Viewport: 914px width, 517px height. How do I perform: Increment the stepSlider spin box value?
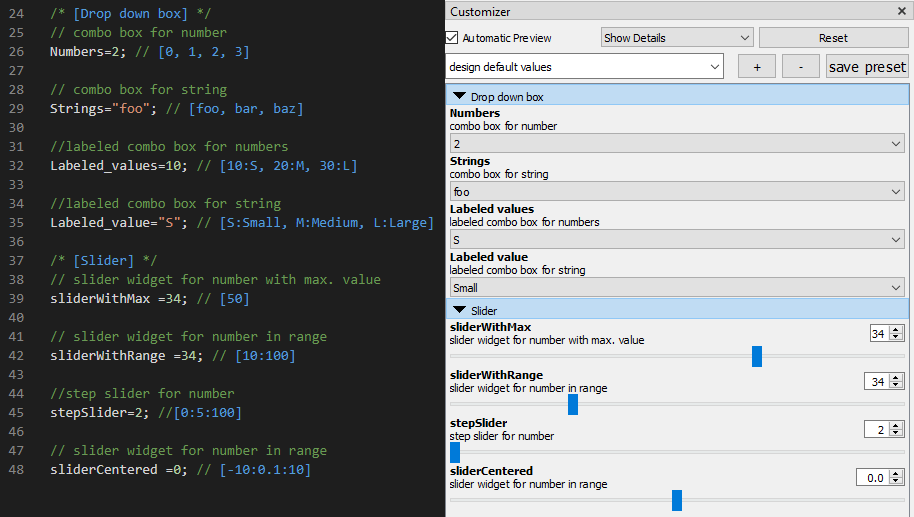click(897, 426)
